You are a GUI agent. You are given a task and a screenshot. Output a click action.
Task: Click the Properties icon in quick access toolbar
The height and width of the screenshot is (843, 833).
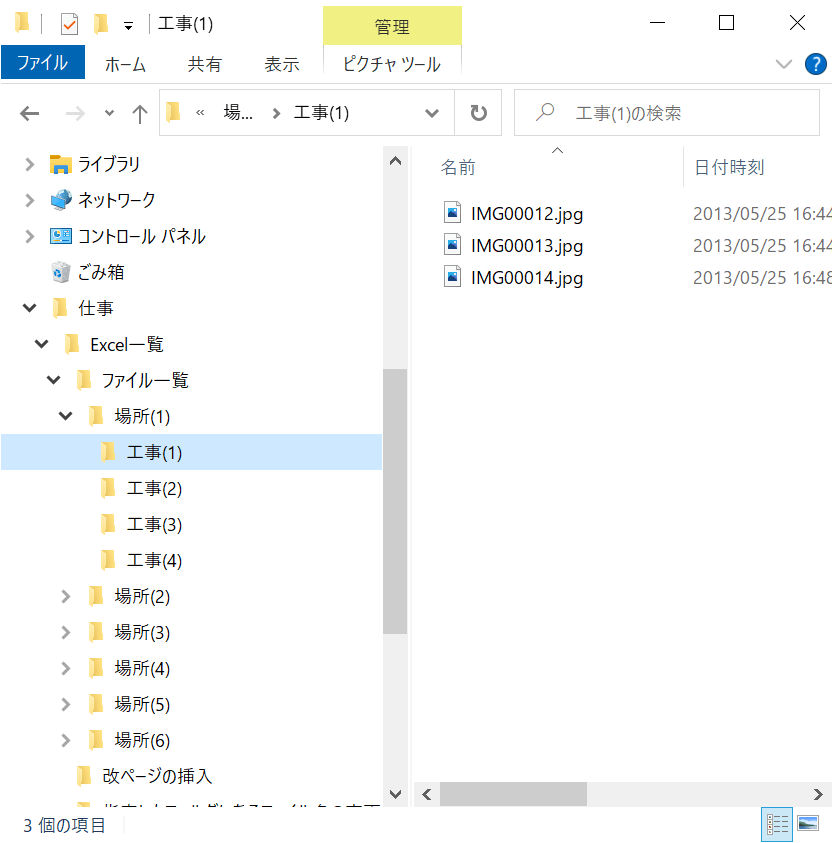coord(69,24)
